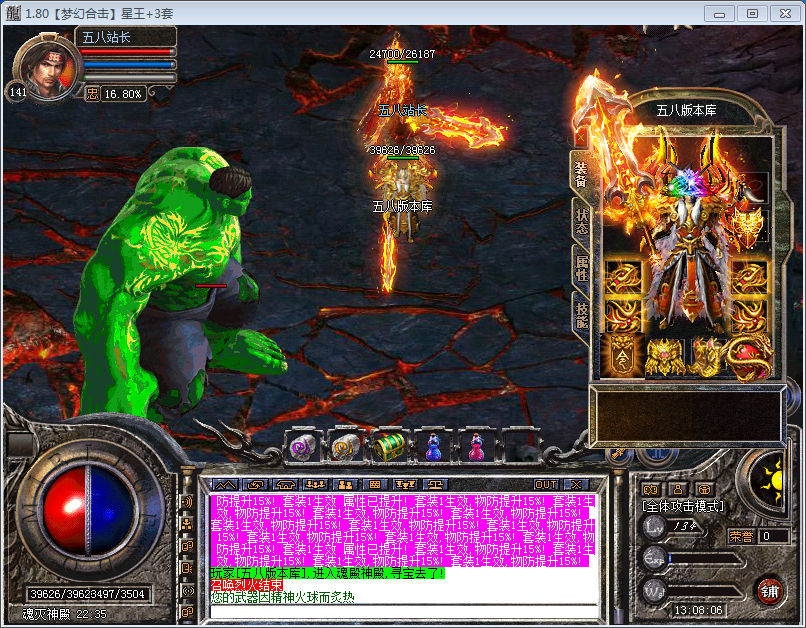Select the upper-left golden bracelet slot

click(x=624, y=278)
